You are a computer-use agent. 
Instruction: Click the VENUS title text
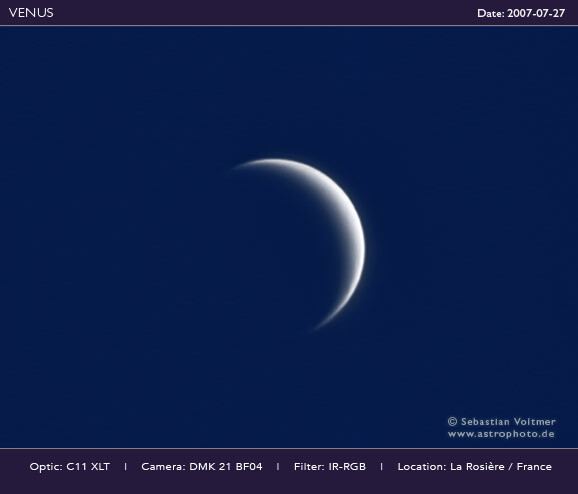[31, 13]
